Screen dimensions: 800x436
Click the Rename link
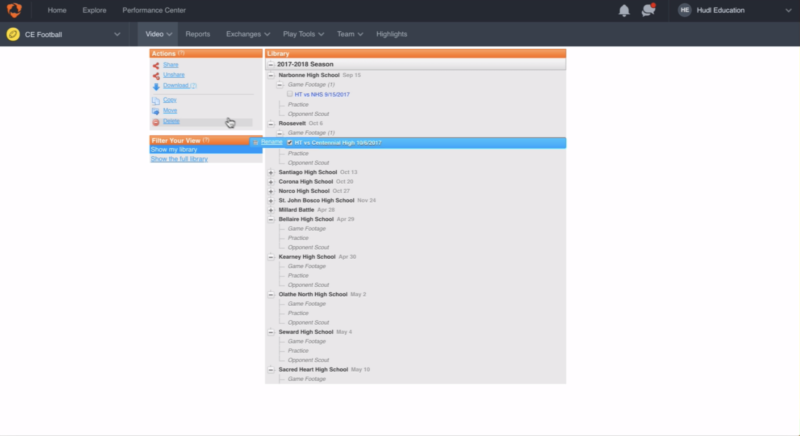click(x=272, y=142)
